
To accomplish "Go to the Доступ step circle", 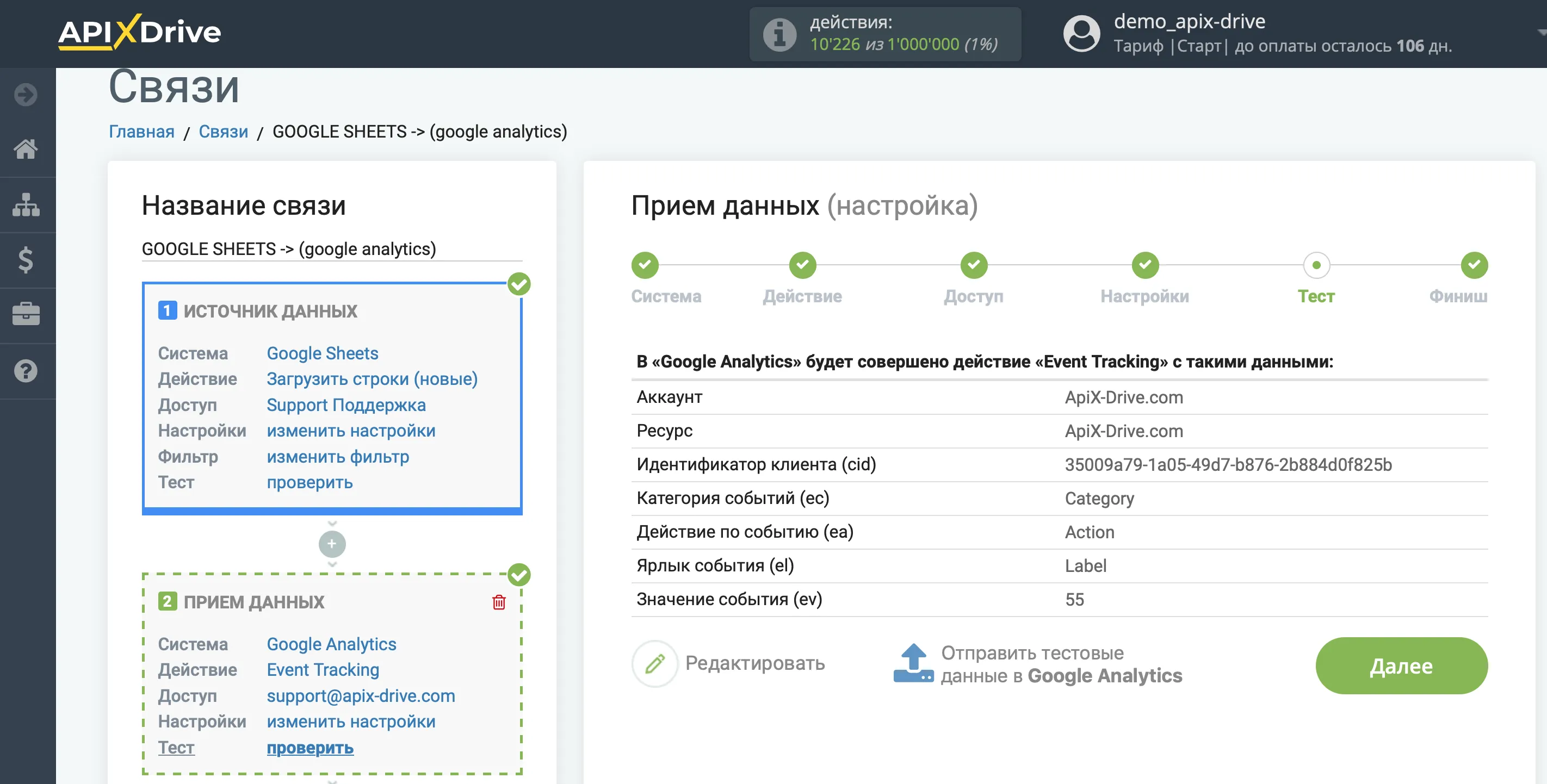I will point(974,265).
